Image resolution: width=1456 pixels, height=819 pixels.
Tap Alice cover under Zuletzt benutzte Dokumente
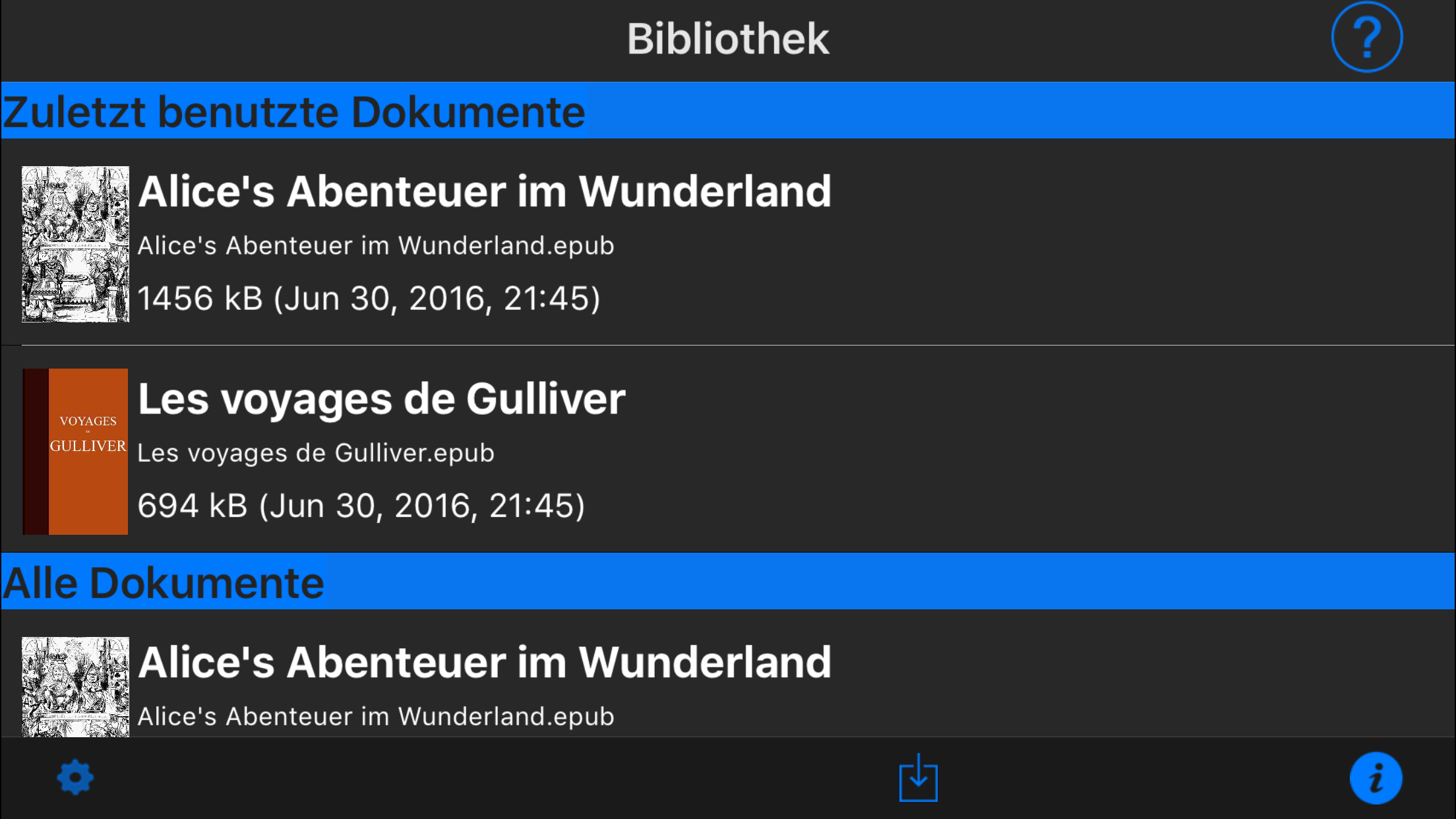tap(75, 244)
